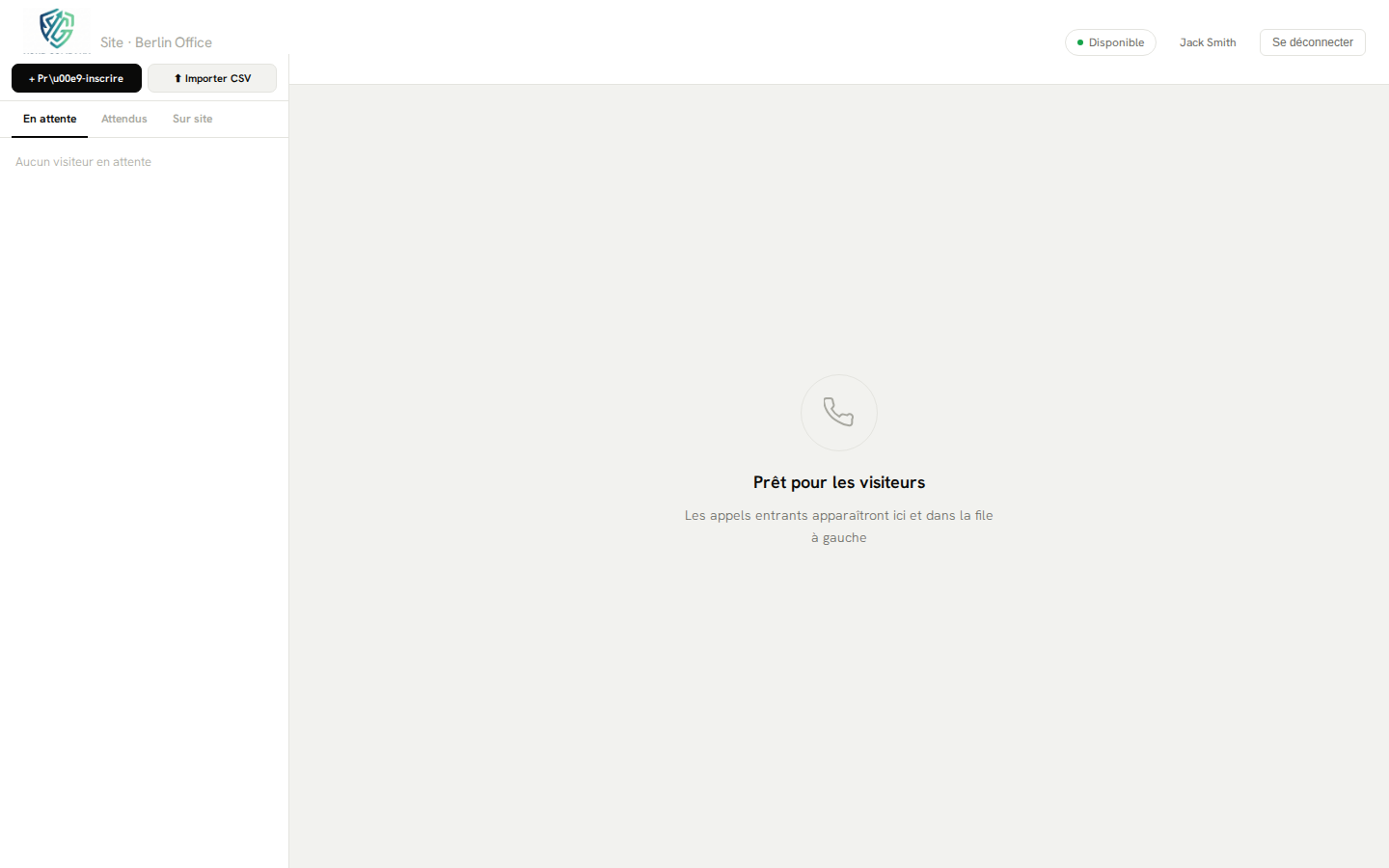1389x868 pixels.
Task: Click the phone icon in the center circle
Action: point(838,412)
